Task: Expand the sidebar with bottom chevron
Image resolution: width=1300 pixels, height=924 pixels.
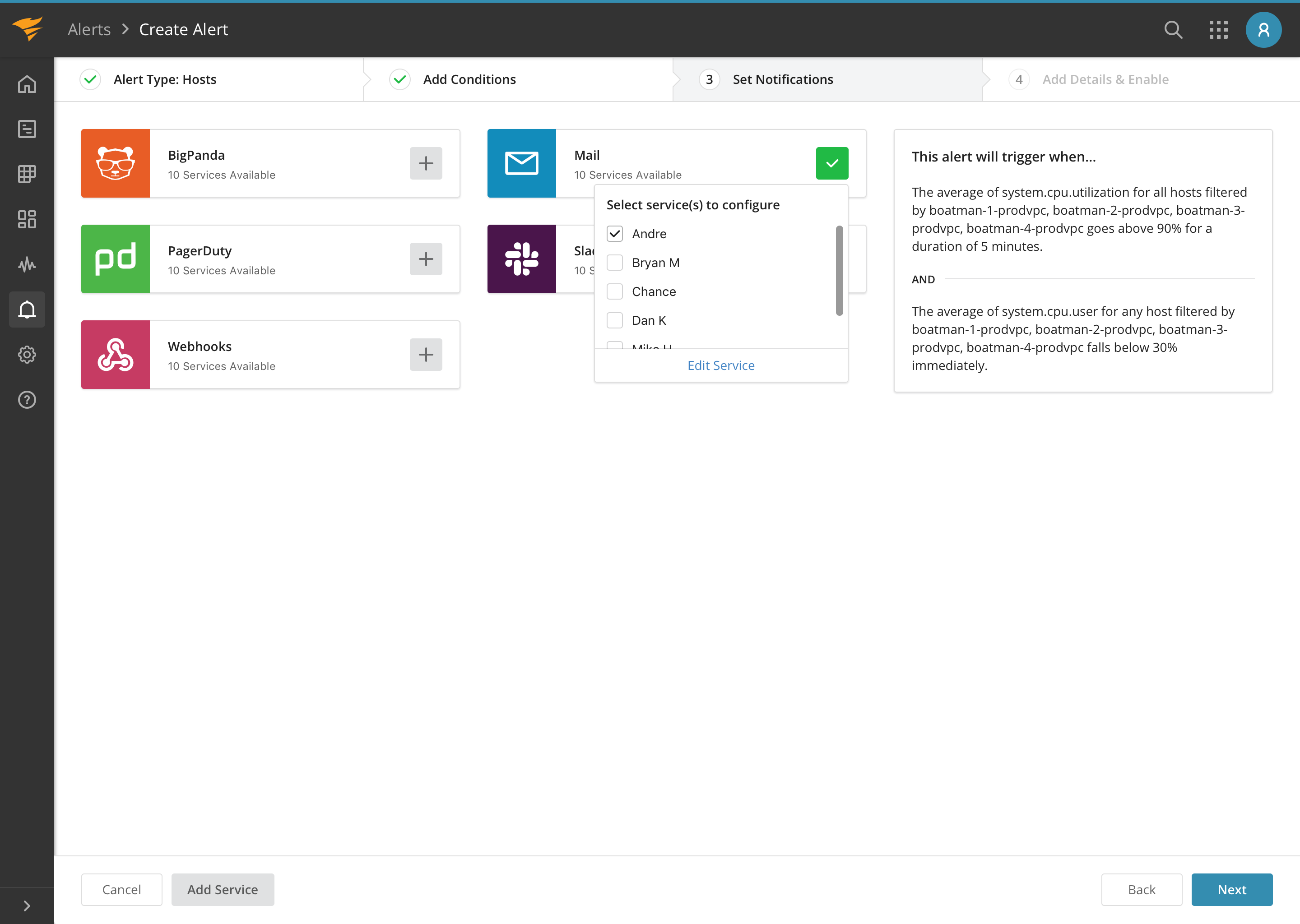Action: click(x=27, y=905)
